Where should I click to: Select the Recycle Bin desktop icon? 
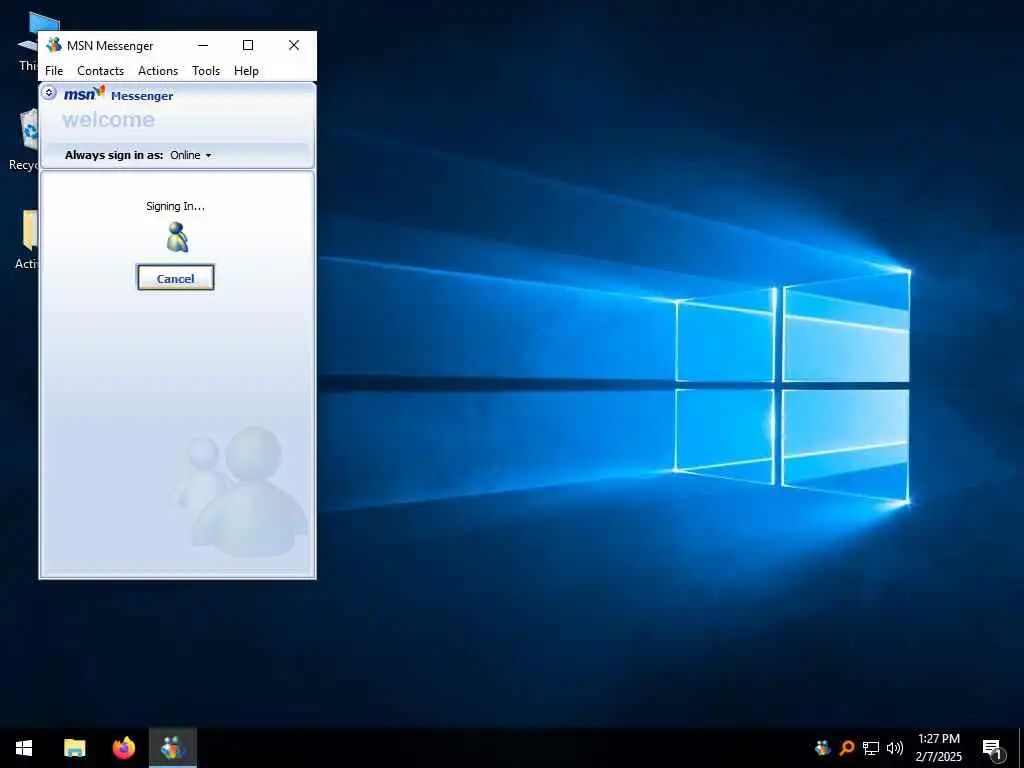tap(25, 140)
